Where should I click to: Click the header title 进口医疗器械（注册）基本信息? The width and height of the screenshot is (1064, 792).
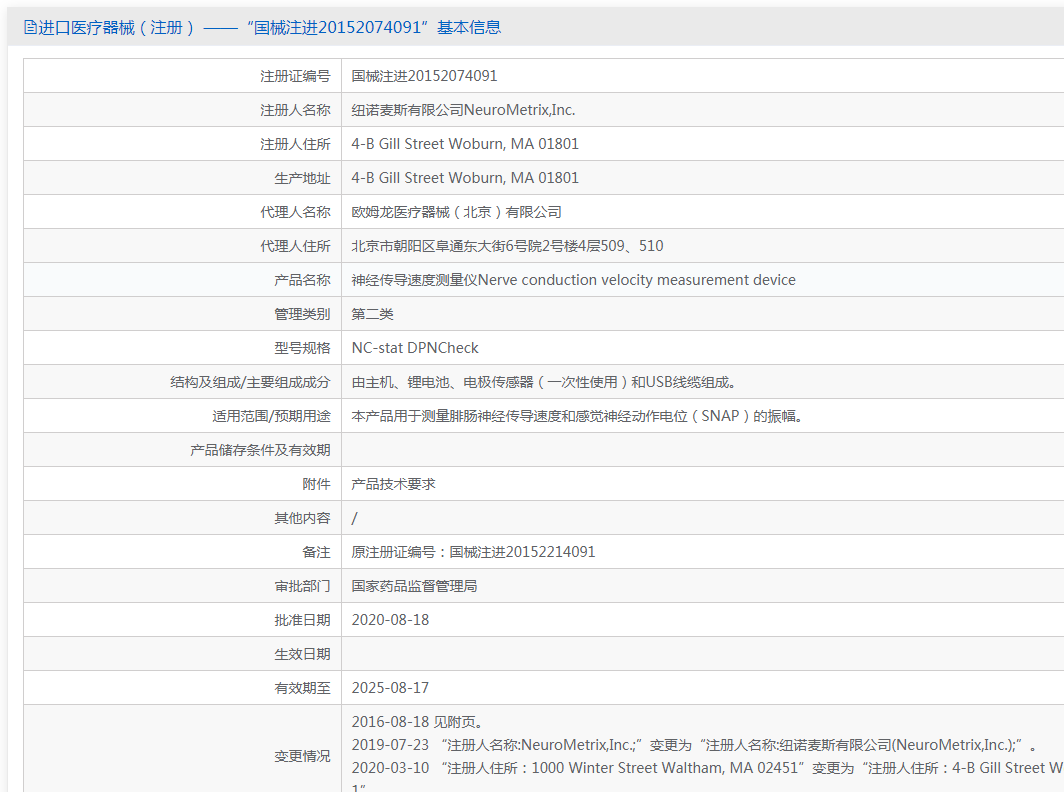click(269, 27)
